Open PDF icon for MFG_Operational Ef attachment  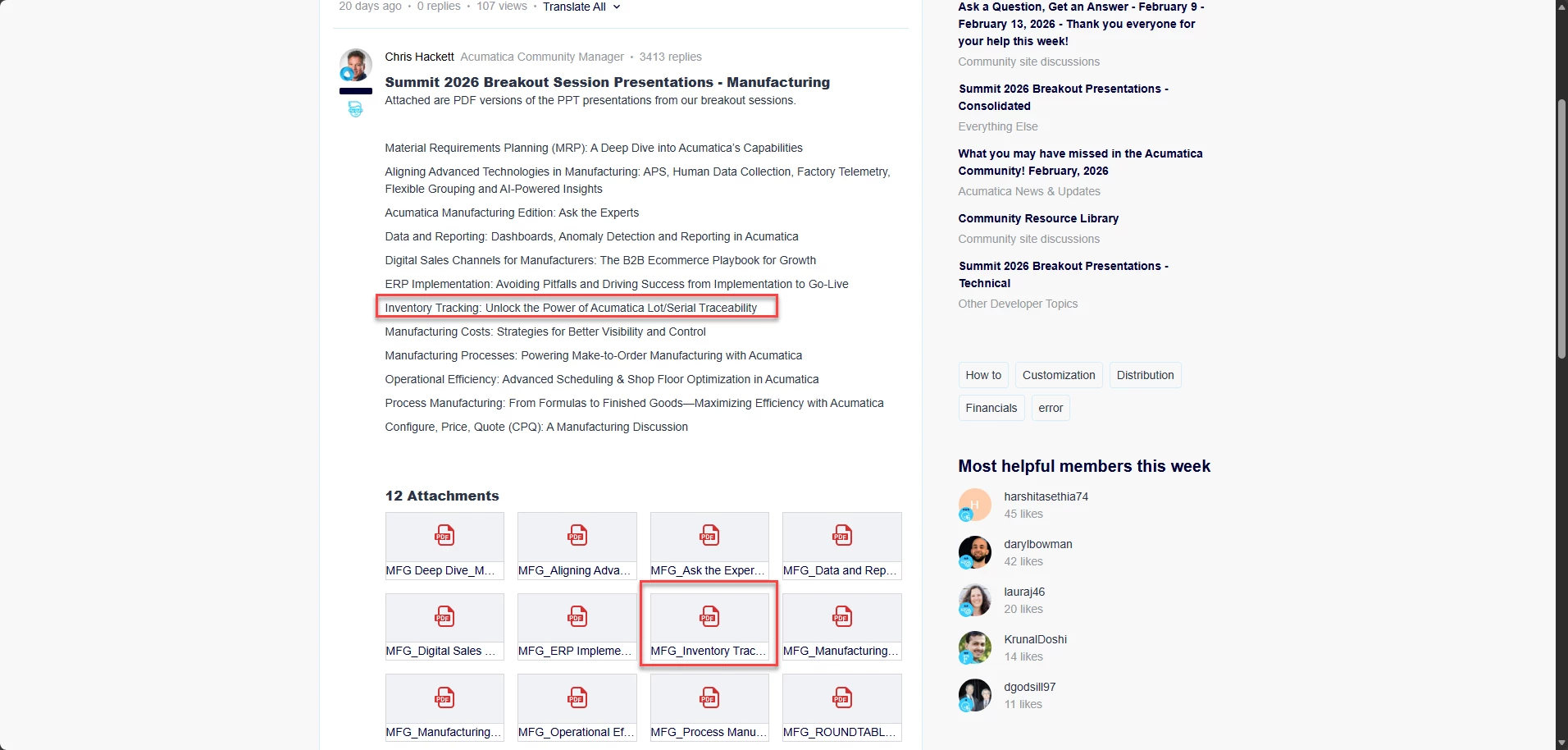pyautogui.click(x=577, y=697)
